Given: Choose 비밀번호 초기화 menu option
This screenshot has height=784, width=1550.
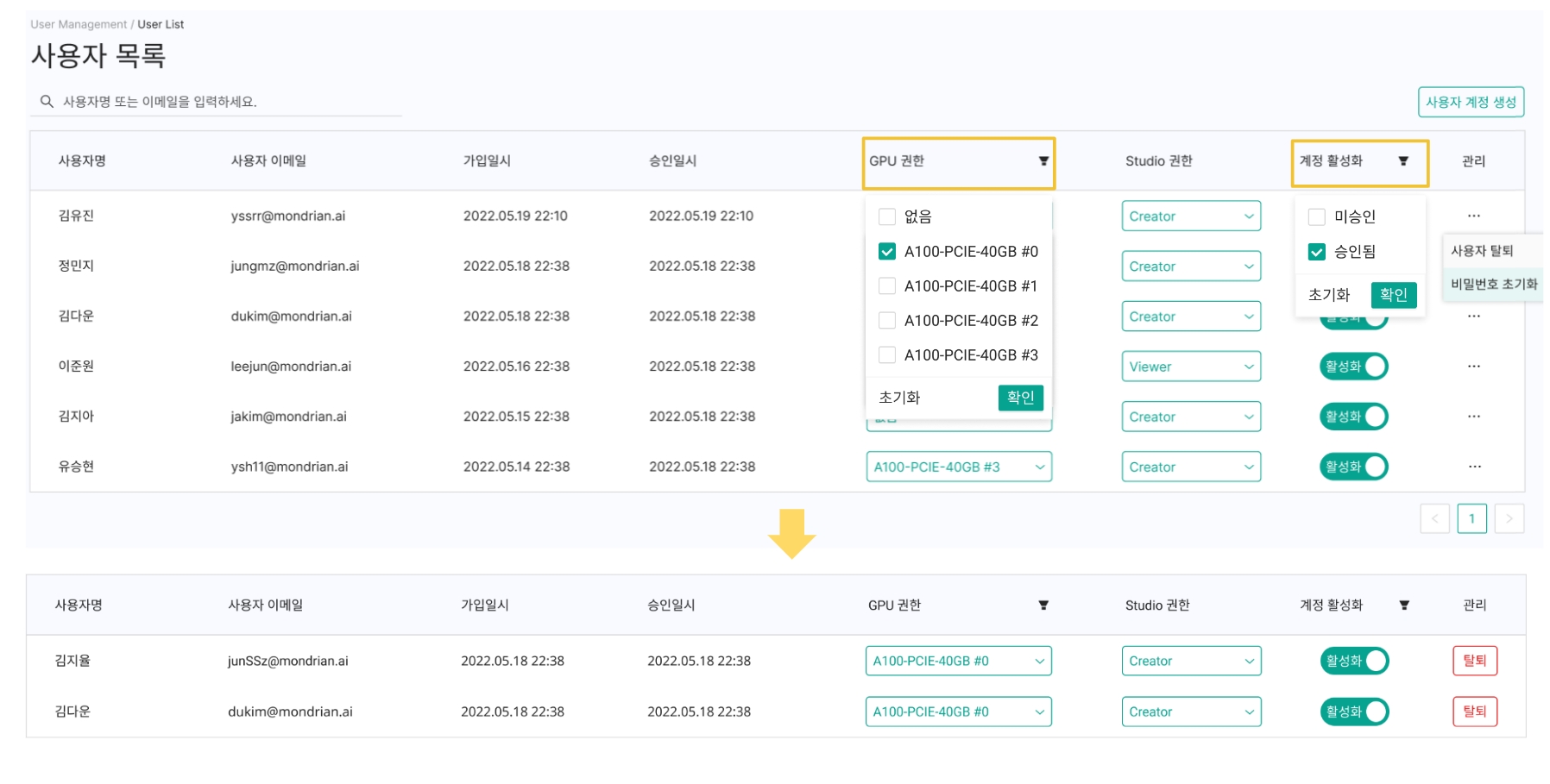Looking at the screenshot, I should pos(1493,284).
